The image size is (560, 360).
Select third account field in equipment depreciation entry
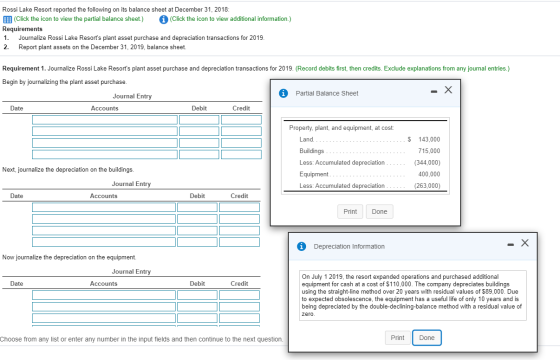104,318
